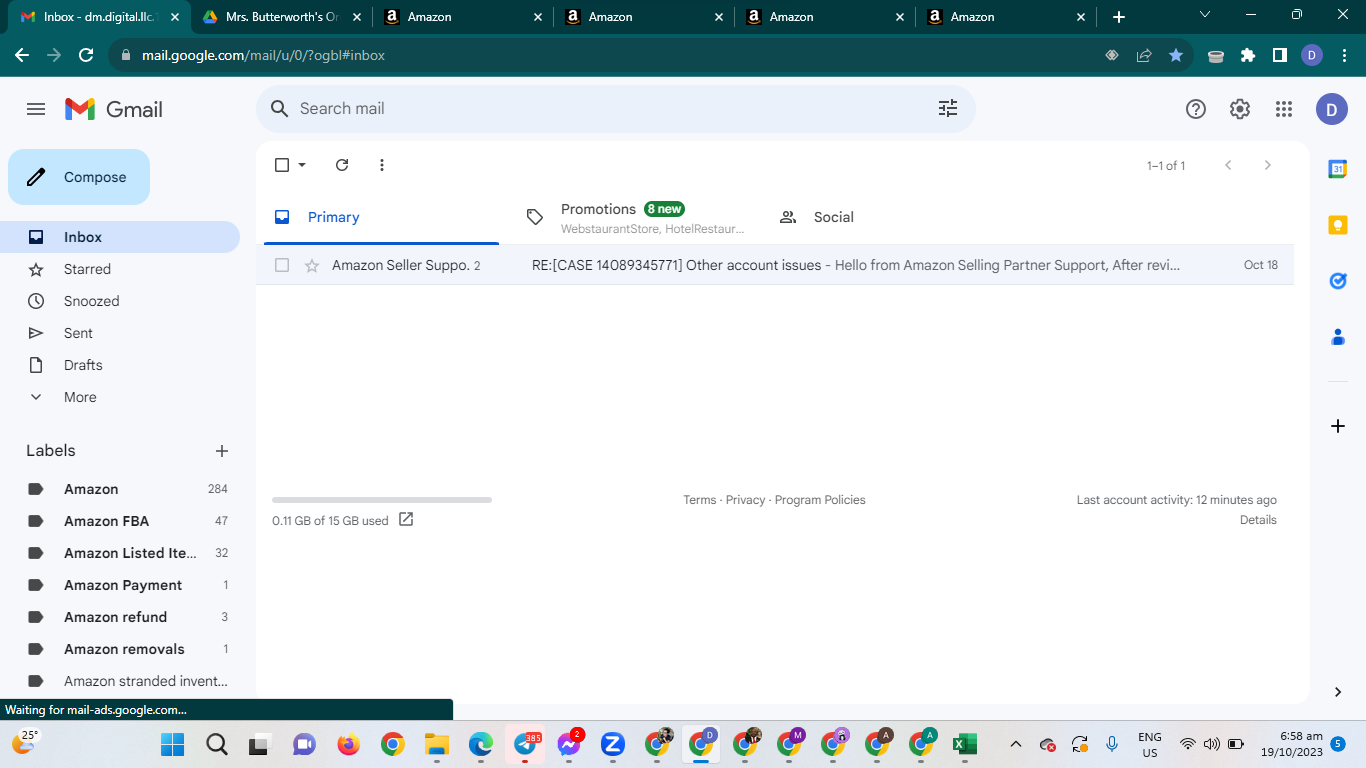This screenshot has width=1366, height=768.
Task: Show search options in the search bar
Action: [x=948, y=109]
